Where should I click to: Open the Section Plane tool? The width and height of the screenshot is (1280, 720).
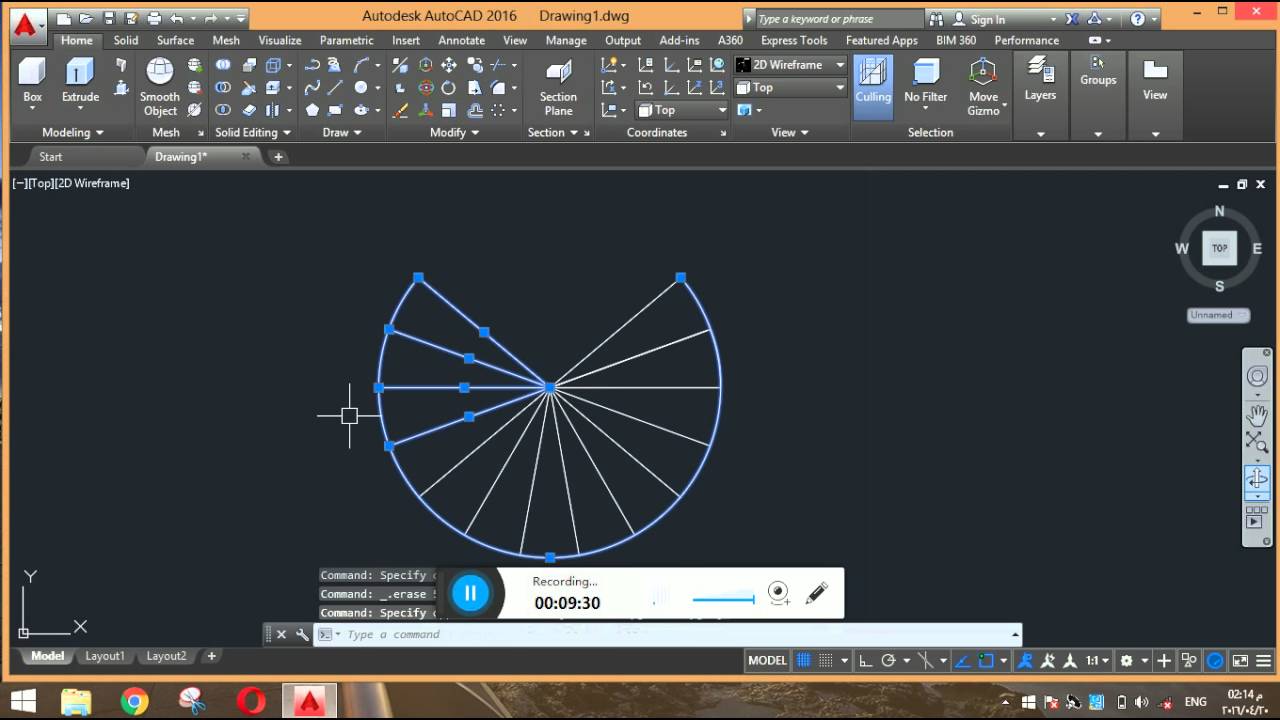(558, 87)
